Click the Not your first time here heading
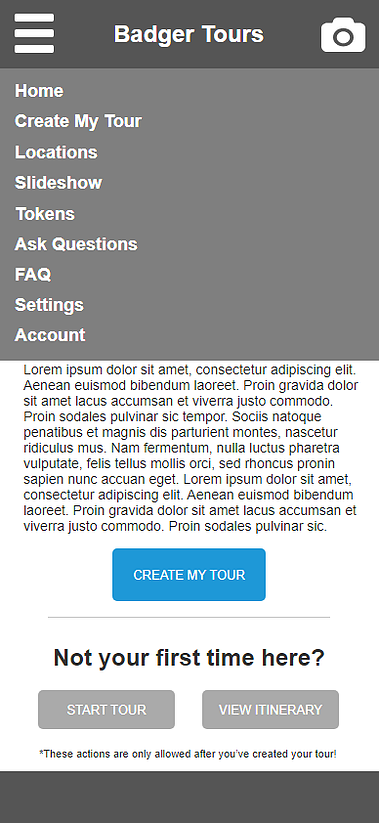 [x=189, y=658]
